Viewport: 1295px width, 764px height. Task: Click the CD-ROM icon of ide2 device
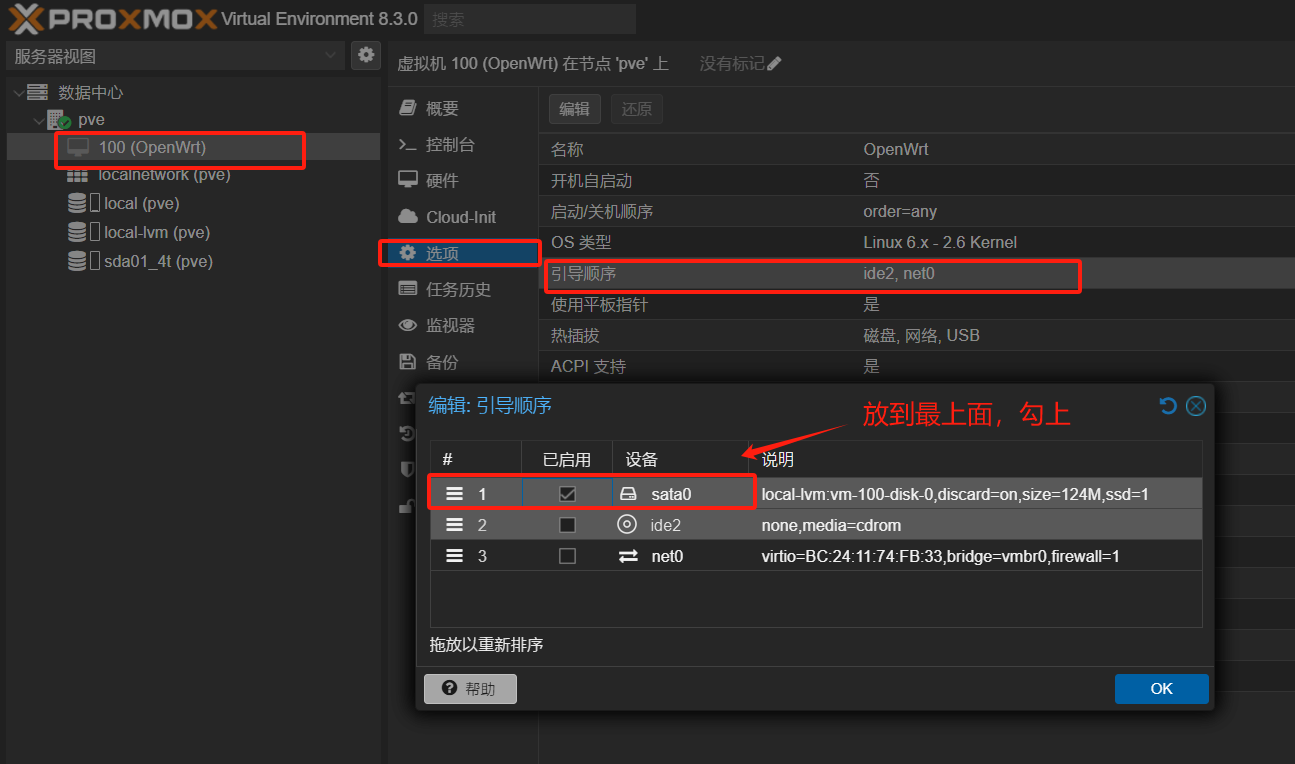(x=627, y=525)
